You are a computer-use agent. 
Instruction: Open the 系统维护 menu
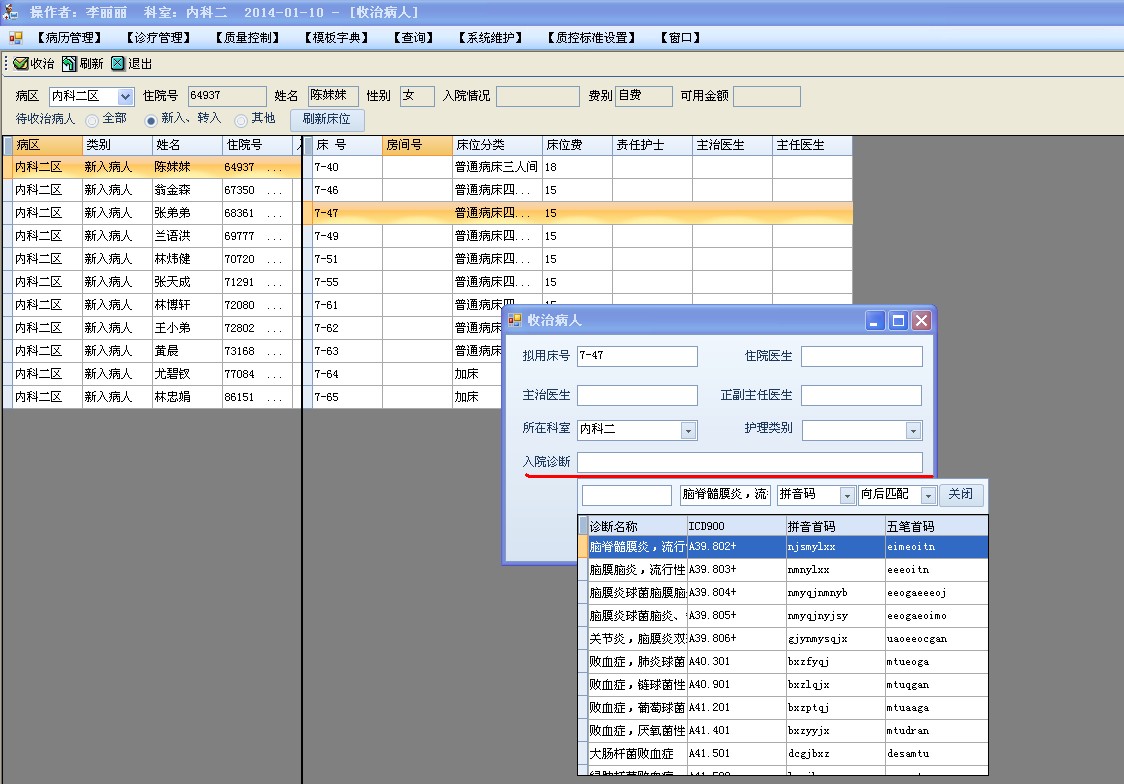click(490, 37)
